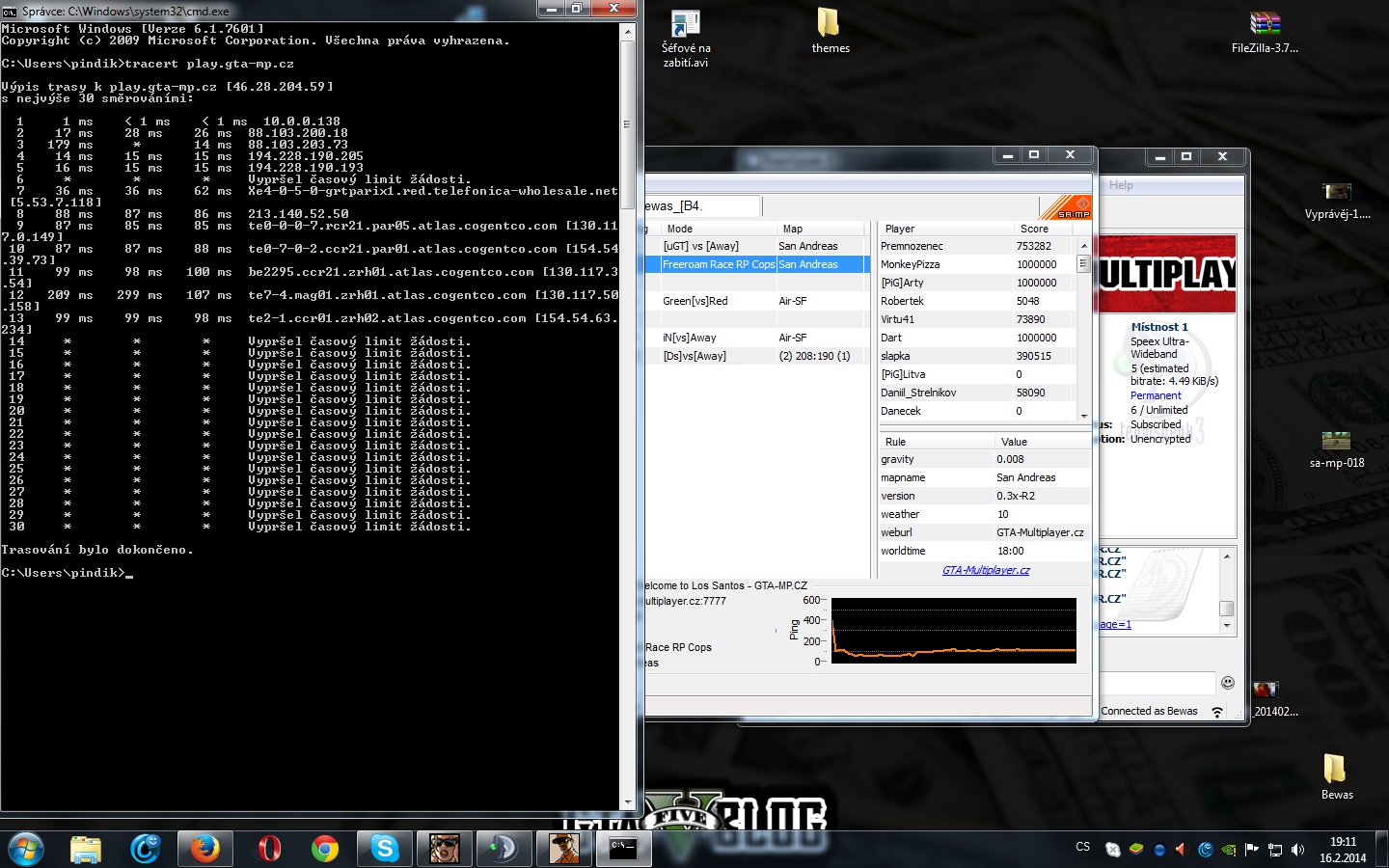Open the Šéfové na zabití.avi desktop file
This screenshot has width=1389, height=868.
click(x=686, y=39)
